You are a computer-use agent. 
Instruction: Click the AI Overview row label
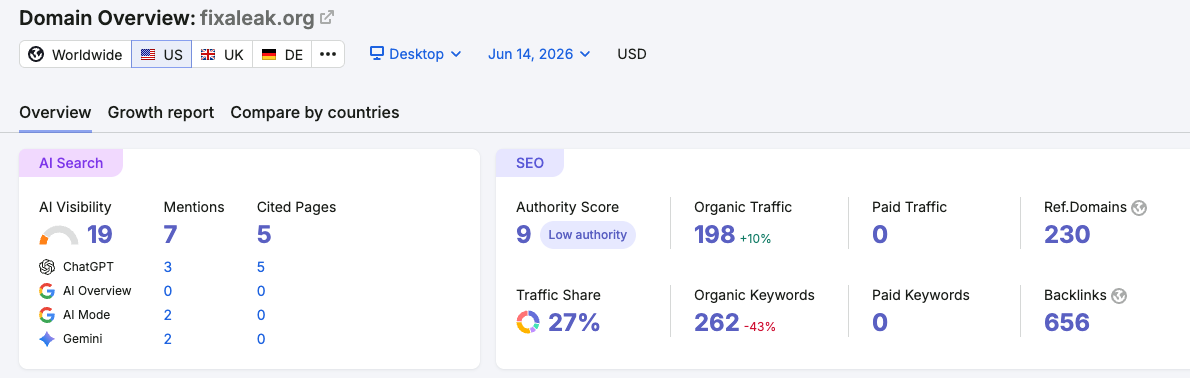tap(97, 291)
